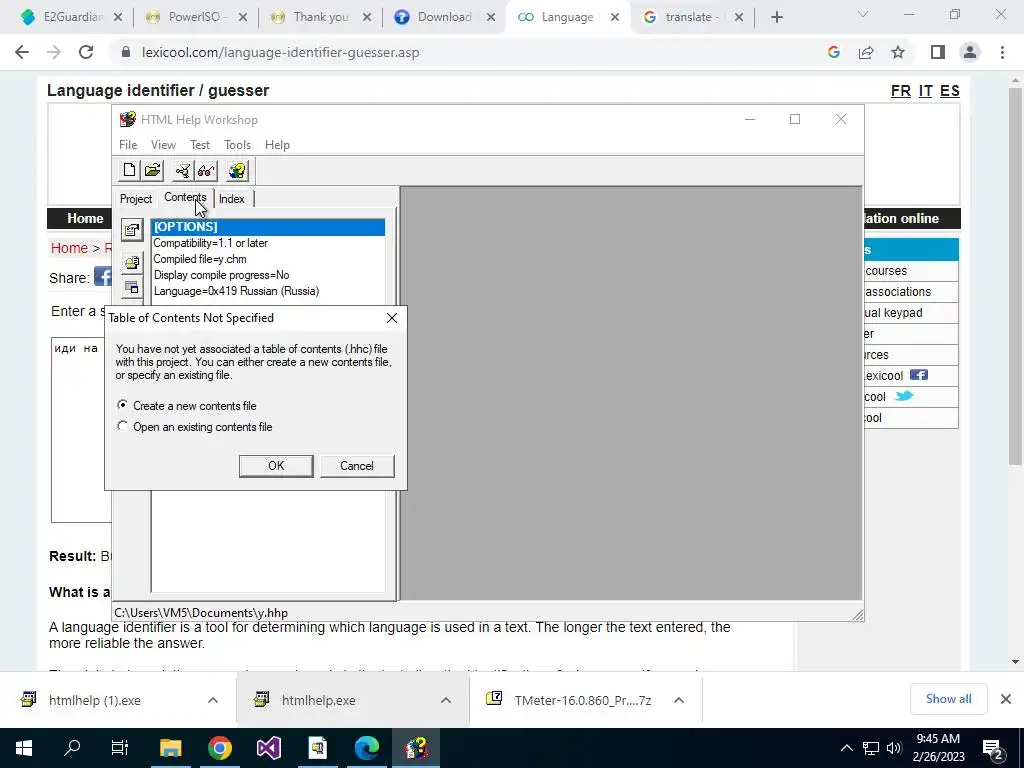The image size is (1024, 768).
Task: Close the Table of Contents Not Specified dialog
Action: click(392, 318)
